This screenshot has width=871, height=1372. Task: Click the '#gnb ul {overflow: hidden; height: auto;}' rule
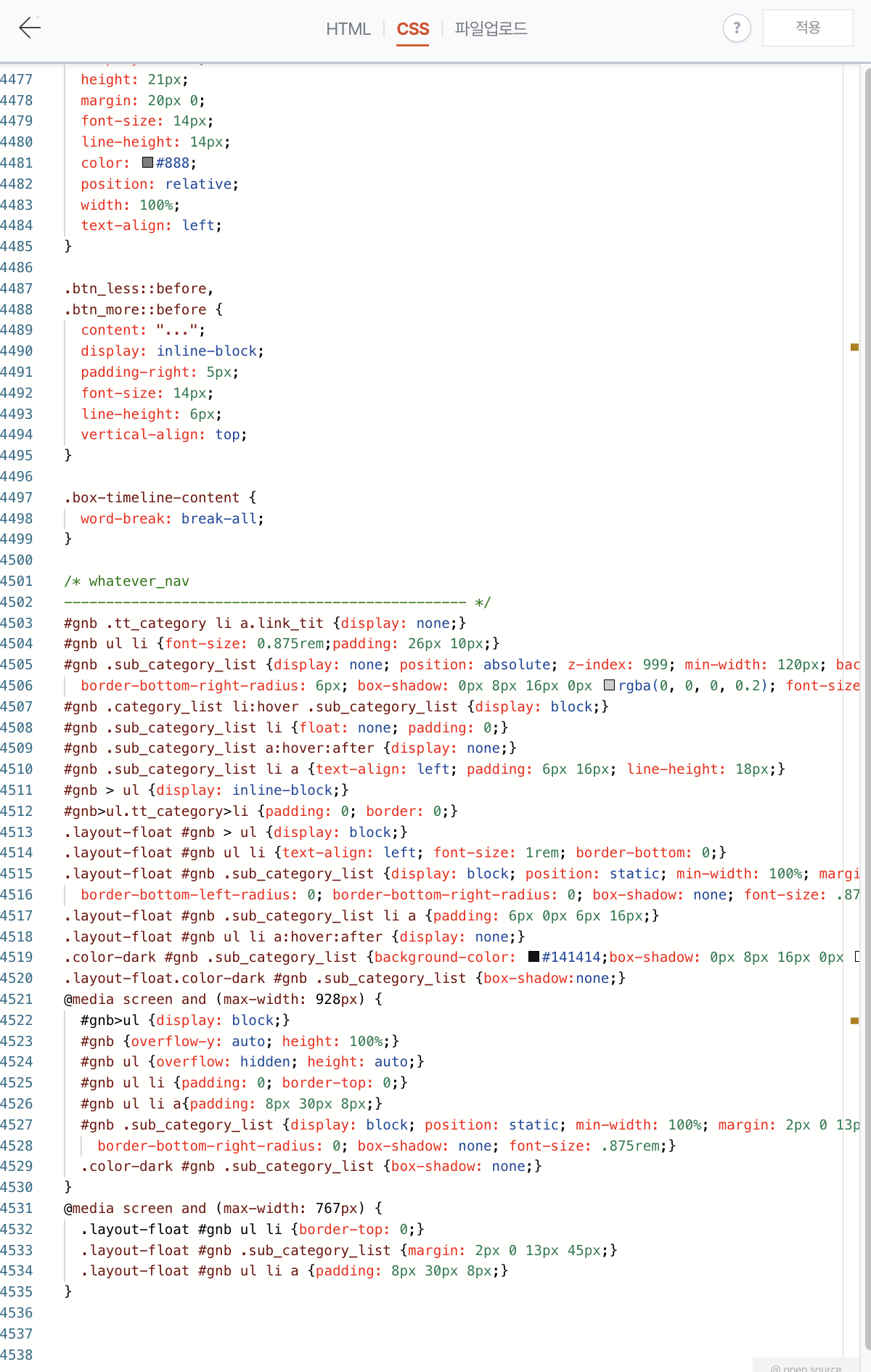coord(253,1061)
